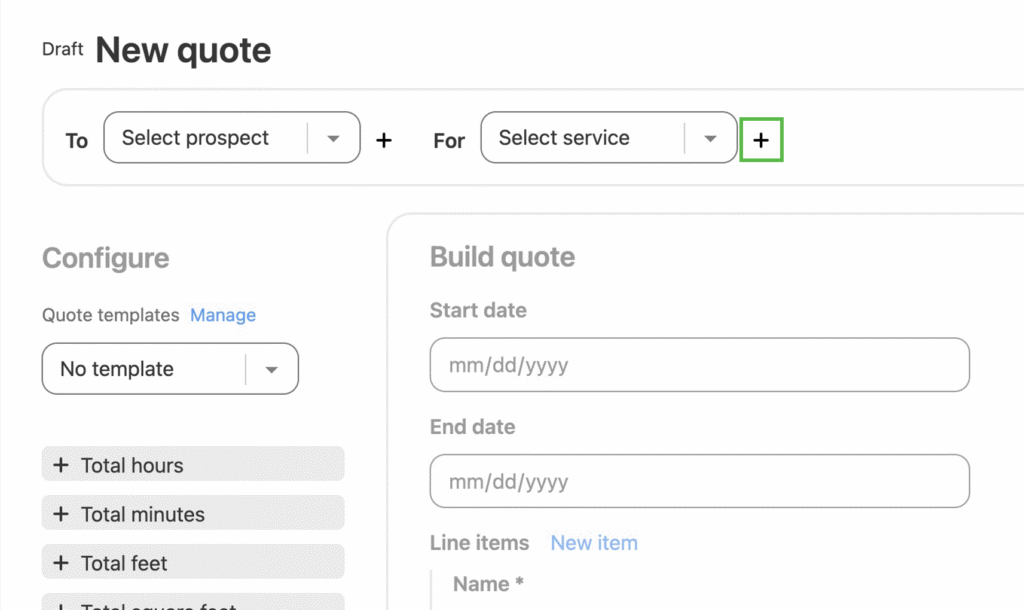
Task: Expand the Select prospect dropdown arrow
Action: [x=334, y=139]
